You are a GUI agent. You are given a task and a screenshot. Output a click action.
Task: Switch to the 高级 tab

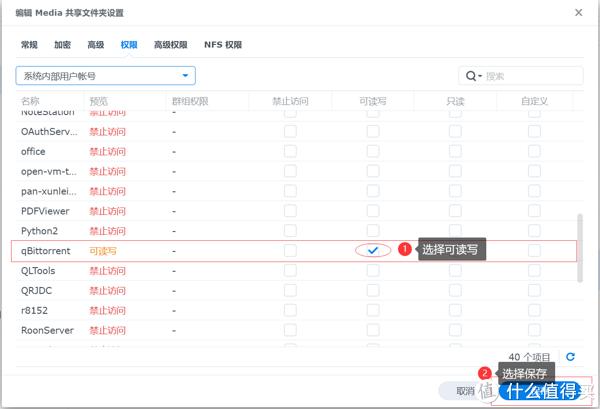click(x=96, y=45)
